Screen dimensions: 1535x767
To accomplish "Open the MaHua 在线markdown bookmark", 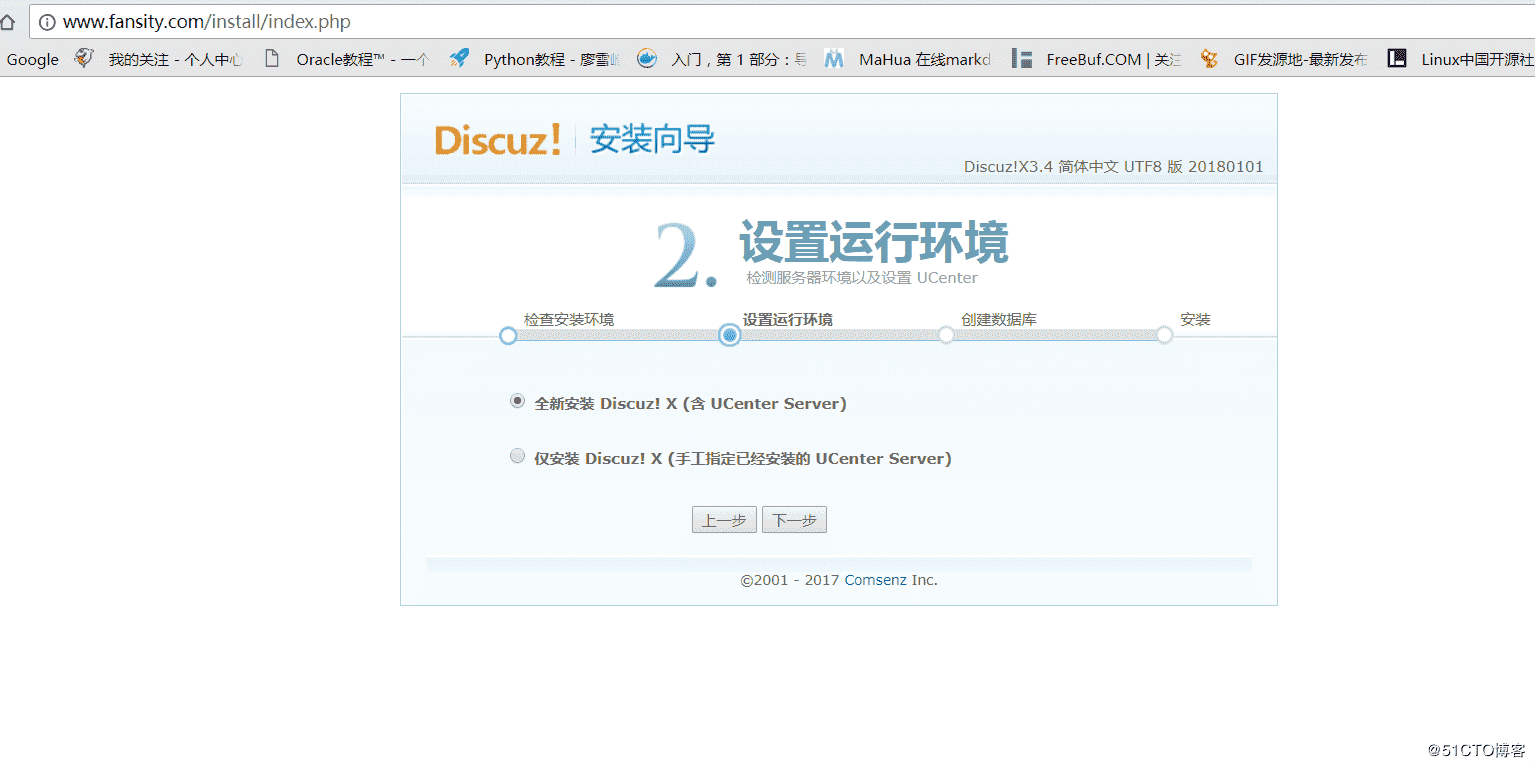I will tap(925, 60).
